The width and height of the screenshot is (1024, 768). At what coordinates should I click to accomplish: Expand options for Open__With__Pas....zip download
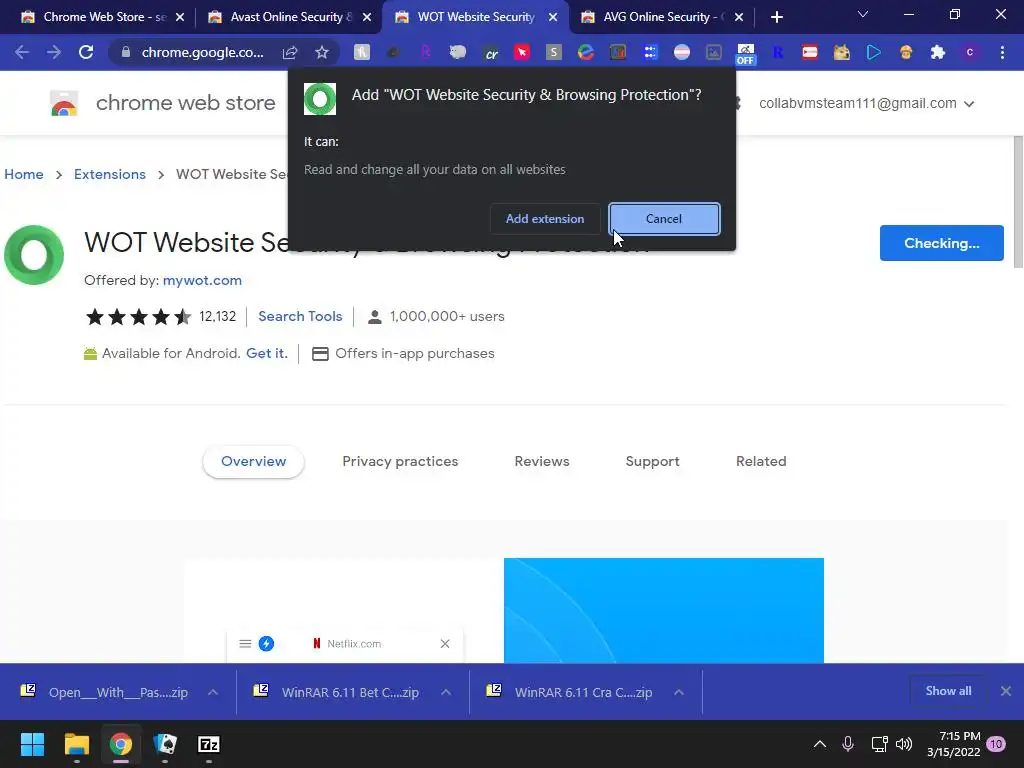(213, 692)
